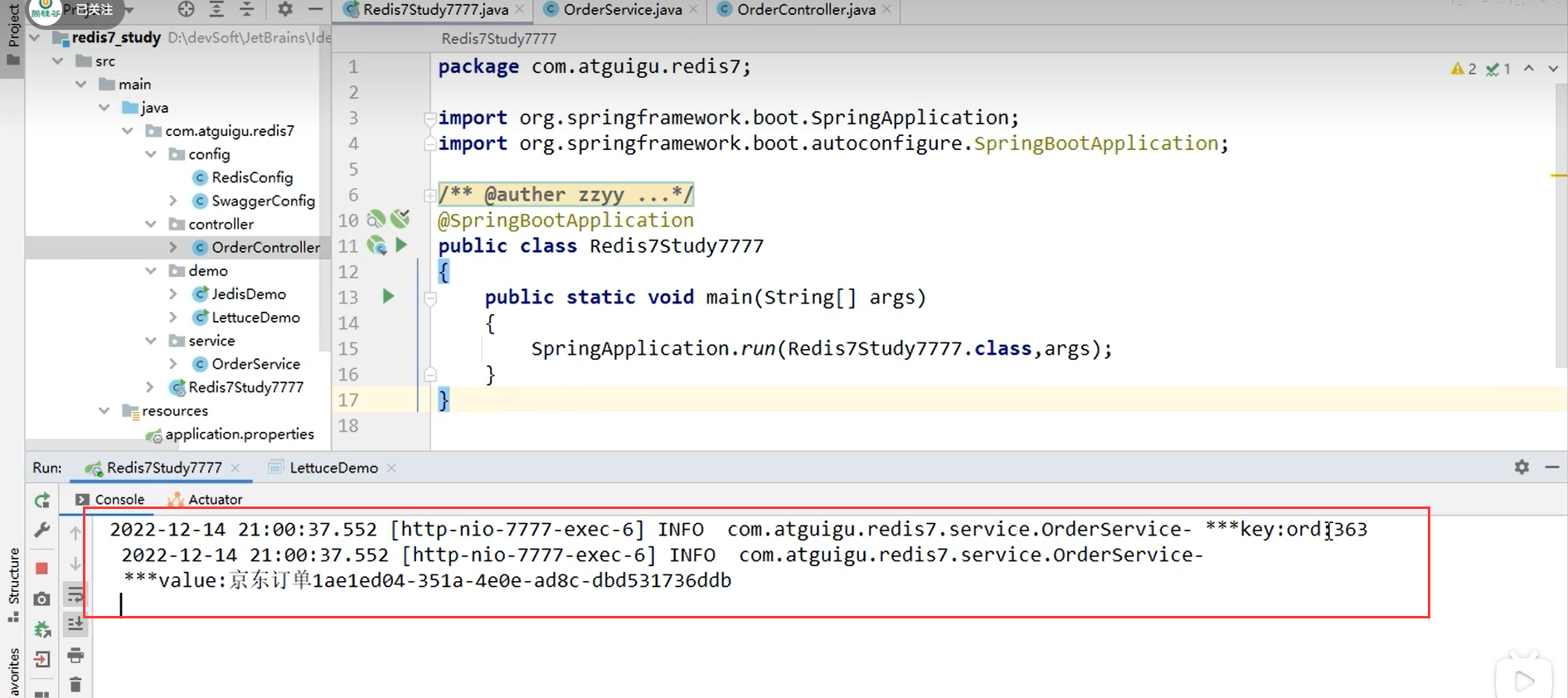This screenshot has height=698, width=1568.
Task: Click the Spring bean gutter icon on line 10
Action: click(x=376, y=219)
